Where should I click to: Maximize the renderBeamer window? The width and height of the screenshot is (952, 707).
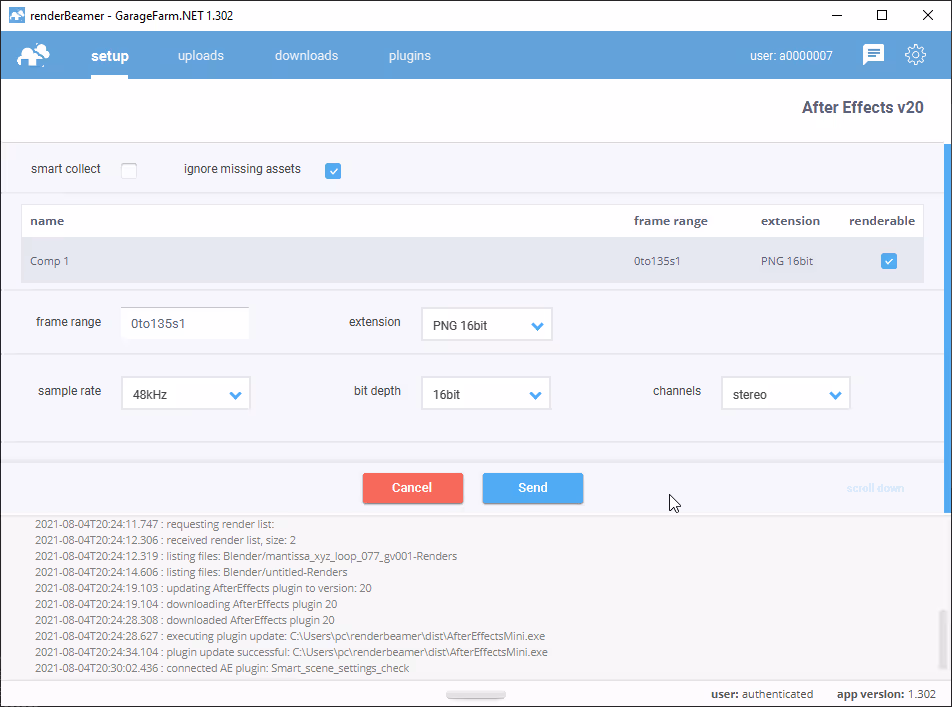click(x=882, y=15)
